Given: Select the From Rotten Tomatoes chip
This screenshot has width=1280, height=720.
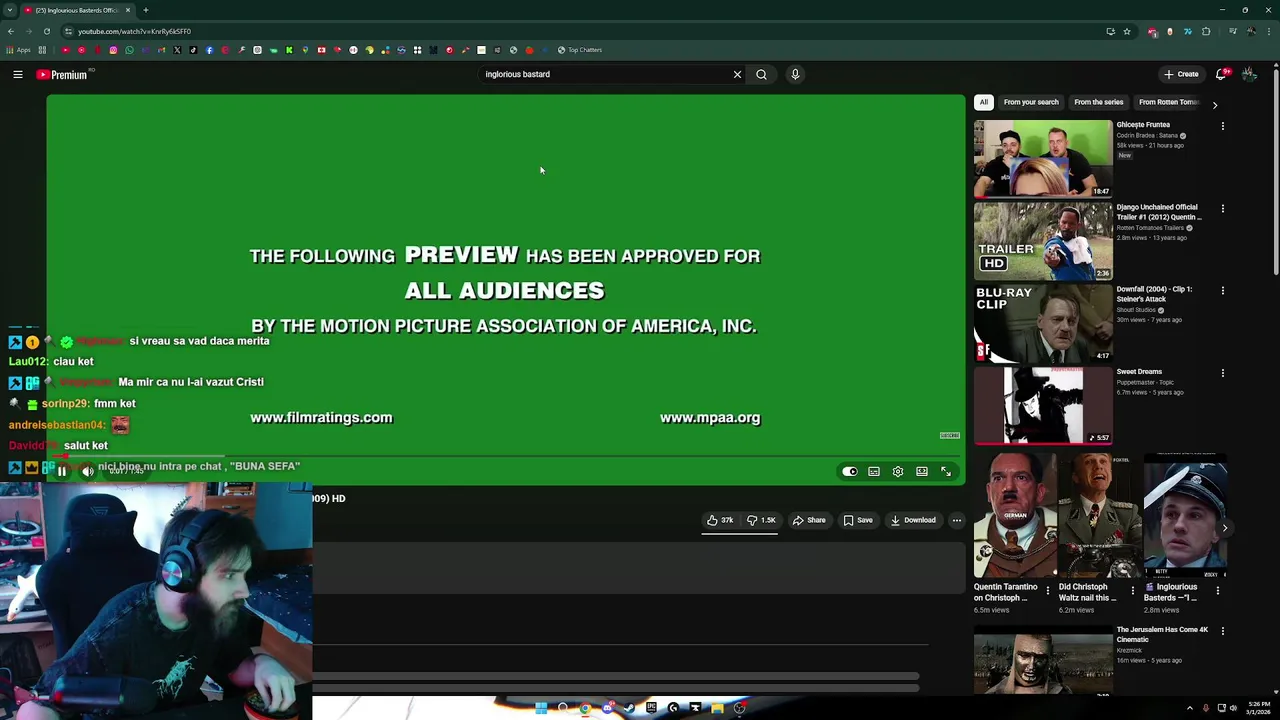Looking at the screenshot, I should click(x=1168, y=102).
